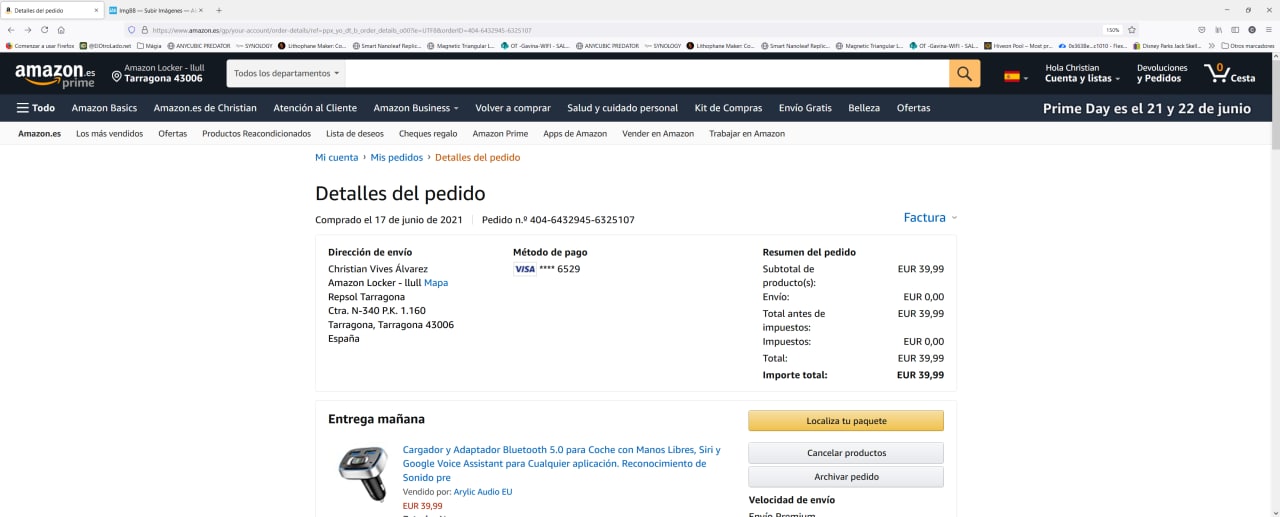The height and width of the screenshot is (517, 1280).
Task: Click the site padlock security icon
Action: pos(145,30)
